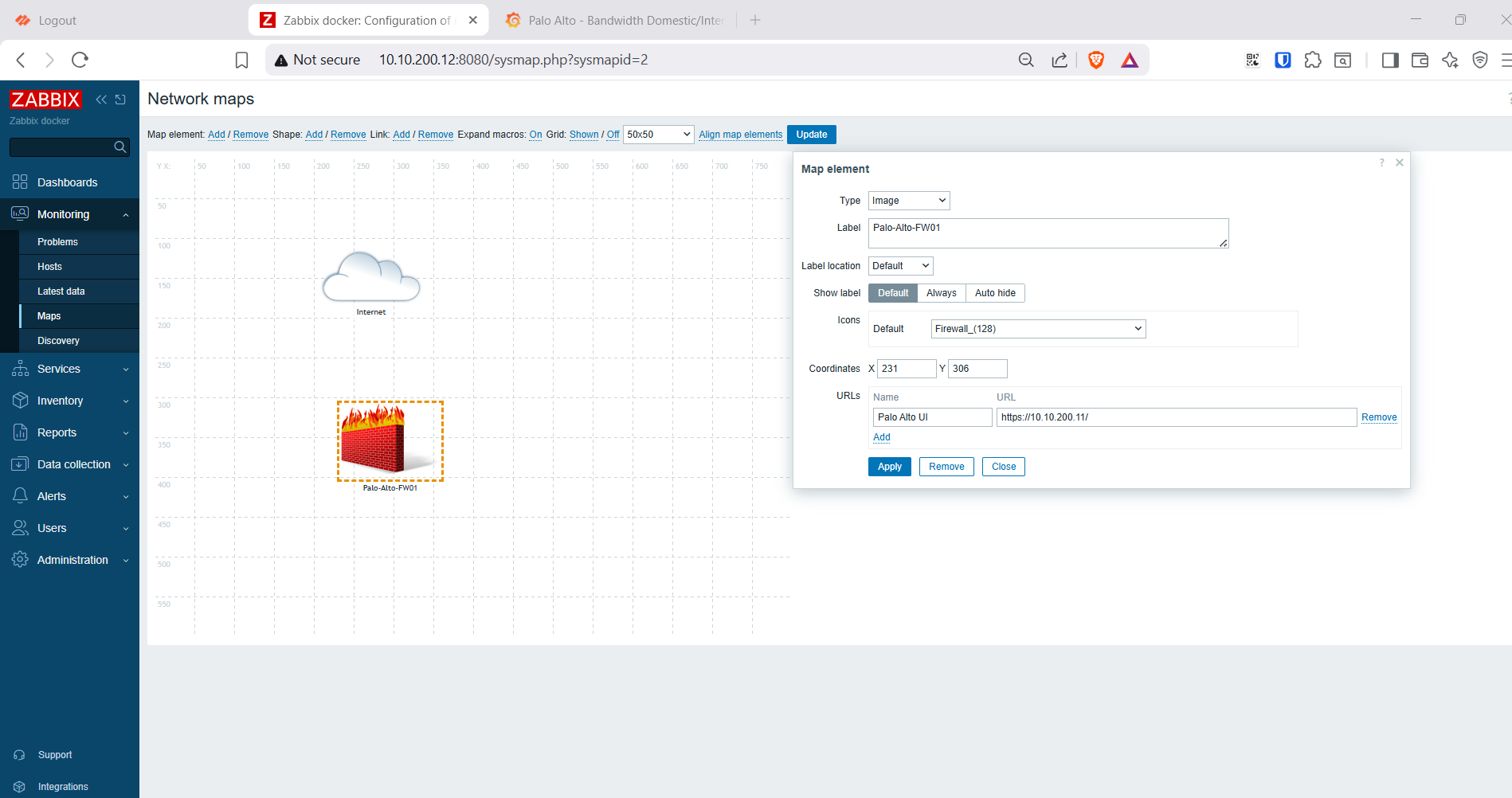The width and height of the screenshot is (1512, 798).
Task: Click the Alerts bell icon
Action: (x=21, y=496)
